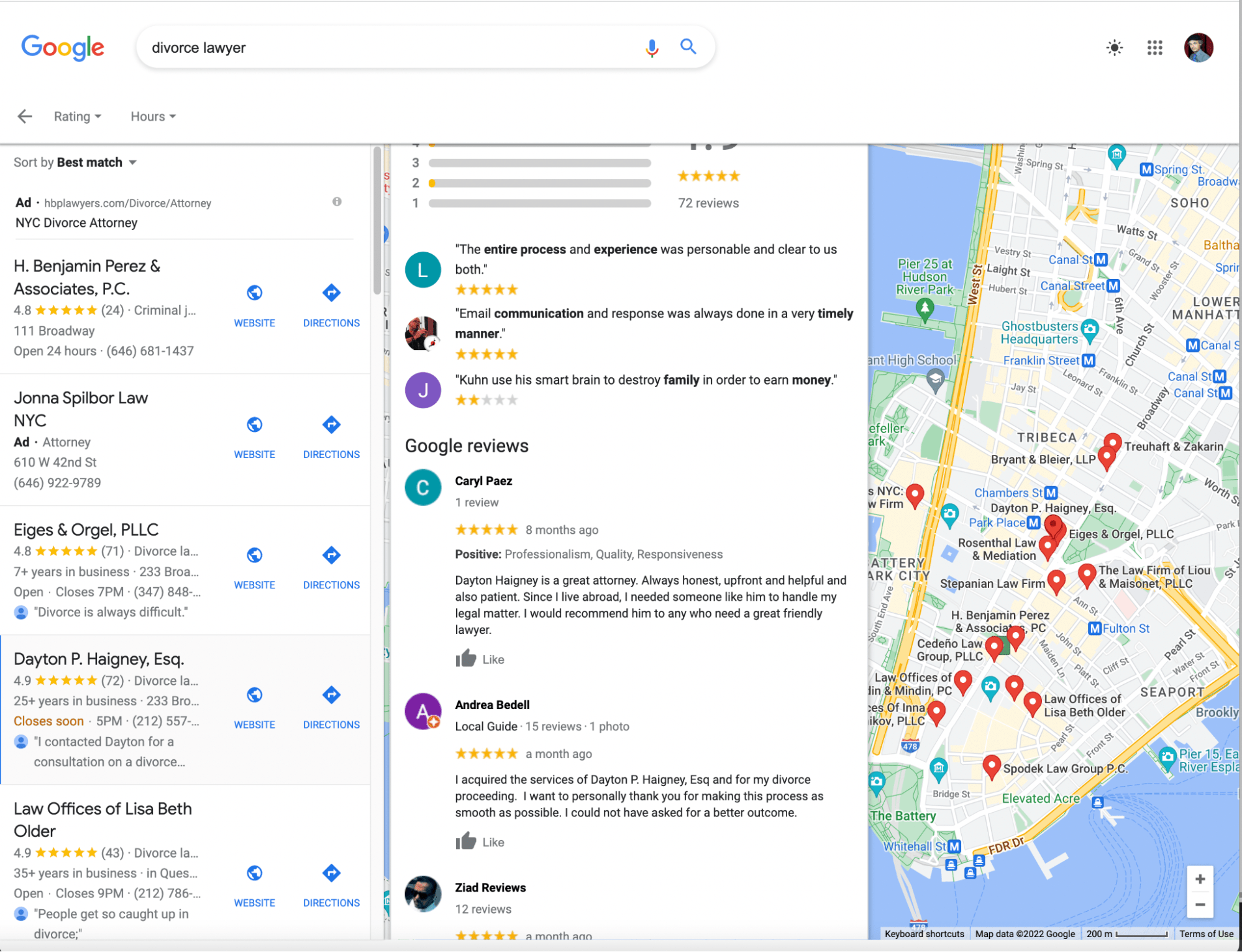Open the Rating filter dropdown

[78, 116]
